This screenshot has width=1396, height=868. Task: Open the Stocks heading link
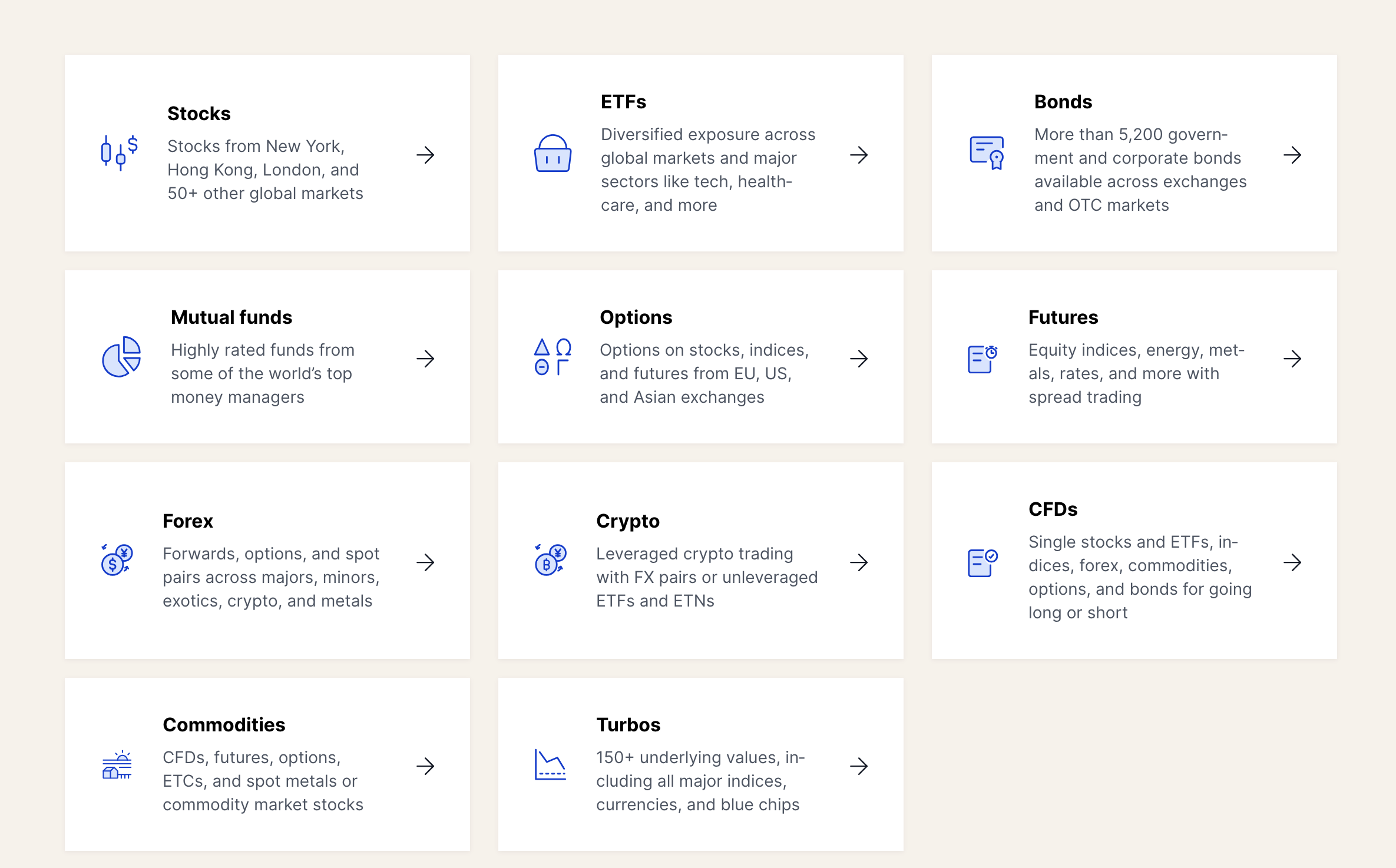pos(199,114)
